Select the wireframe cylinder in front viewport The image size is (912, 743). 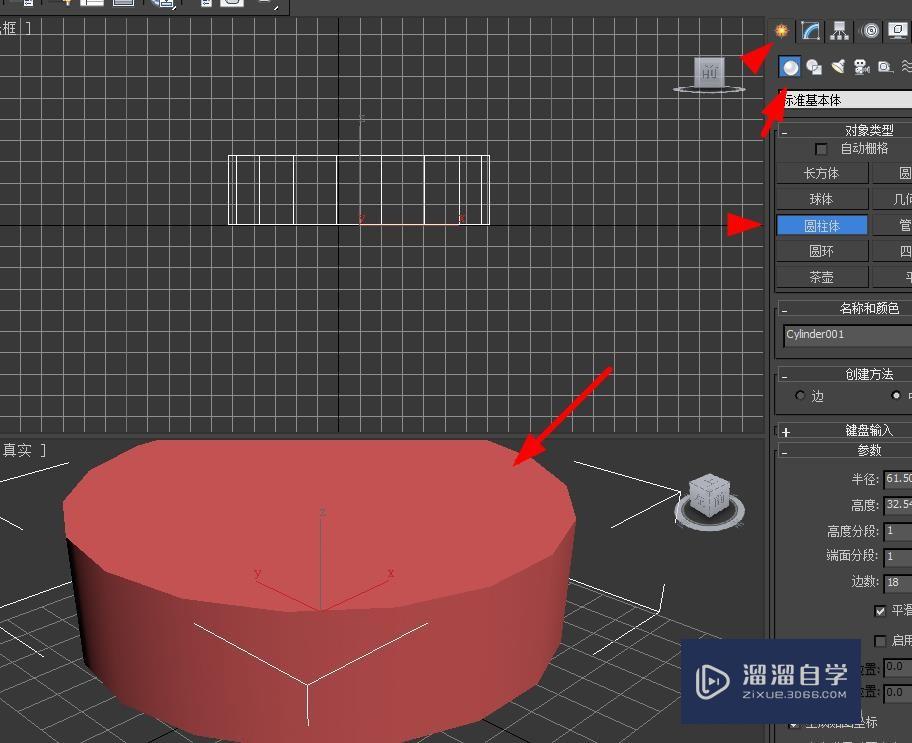coord(359,190)
